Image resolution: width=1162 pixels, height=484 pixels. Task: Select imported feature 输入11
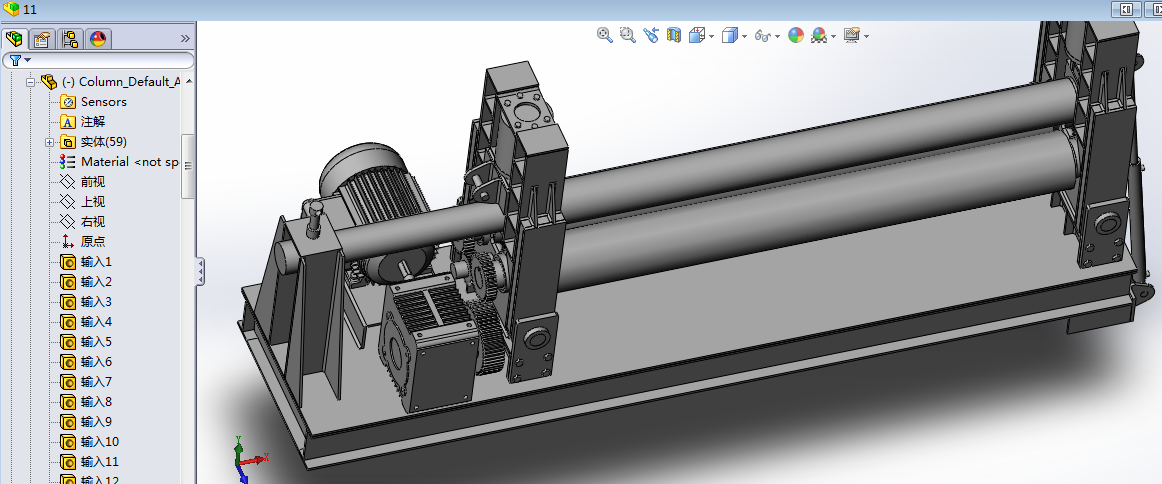pyautogui.click(x=90, y=462)
